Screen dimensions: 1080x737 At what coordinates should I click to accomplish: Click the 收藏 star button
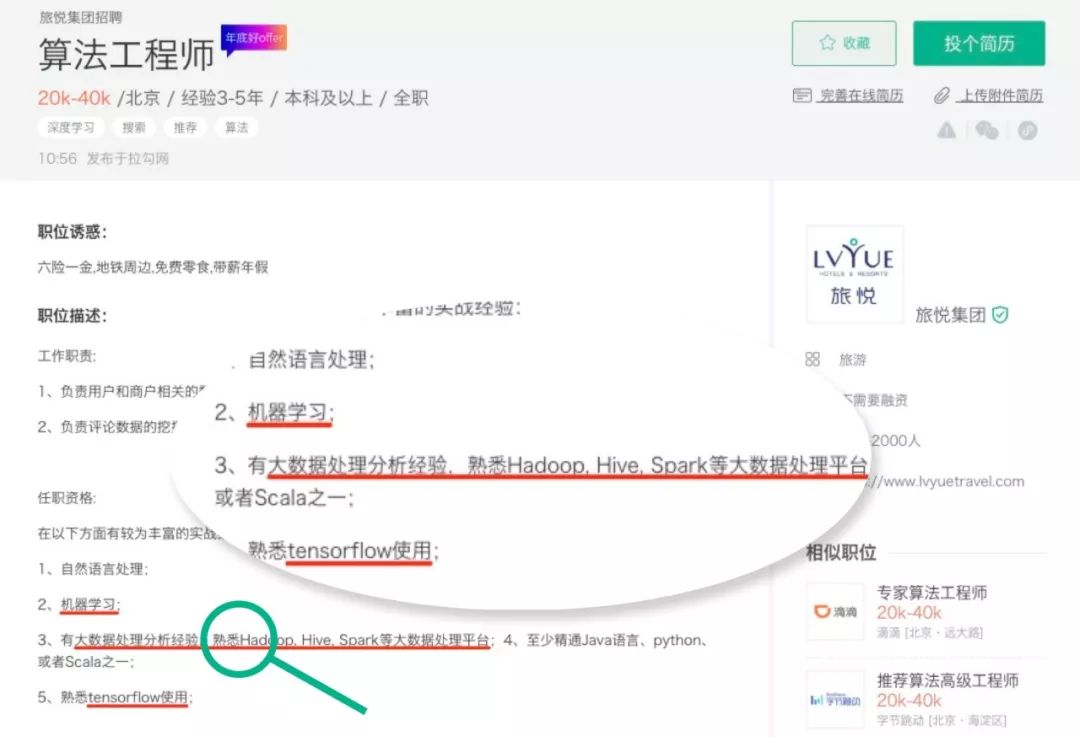844,43
